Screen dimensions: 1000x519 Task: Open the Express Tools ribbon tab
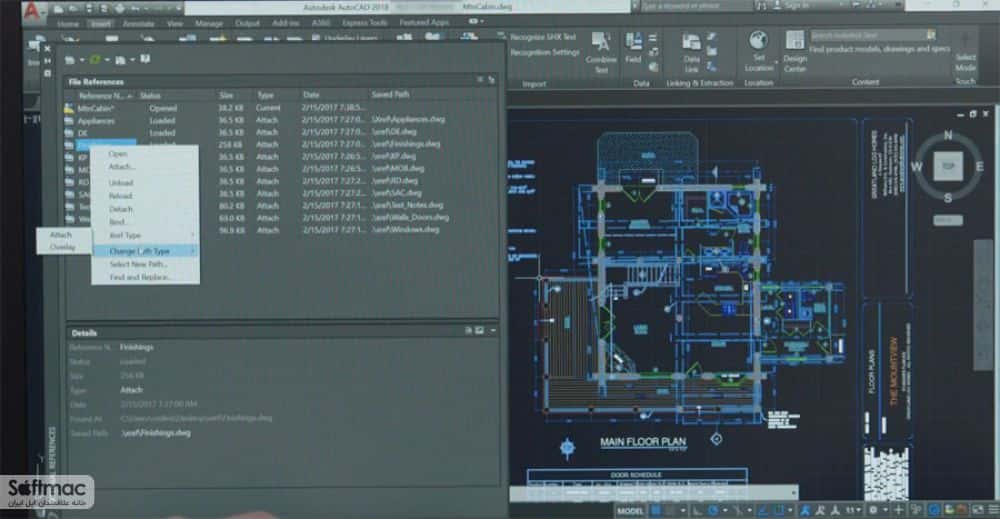pyautogui.click(x=364, y=23)
